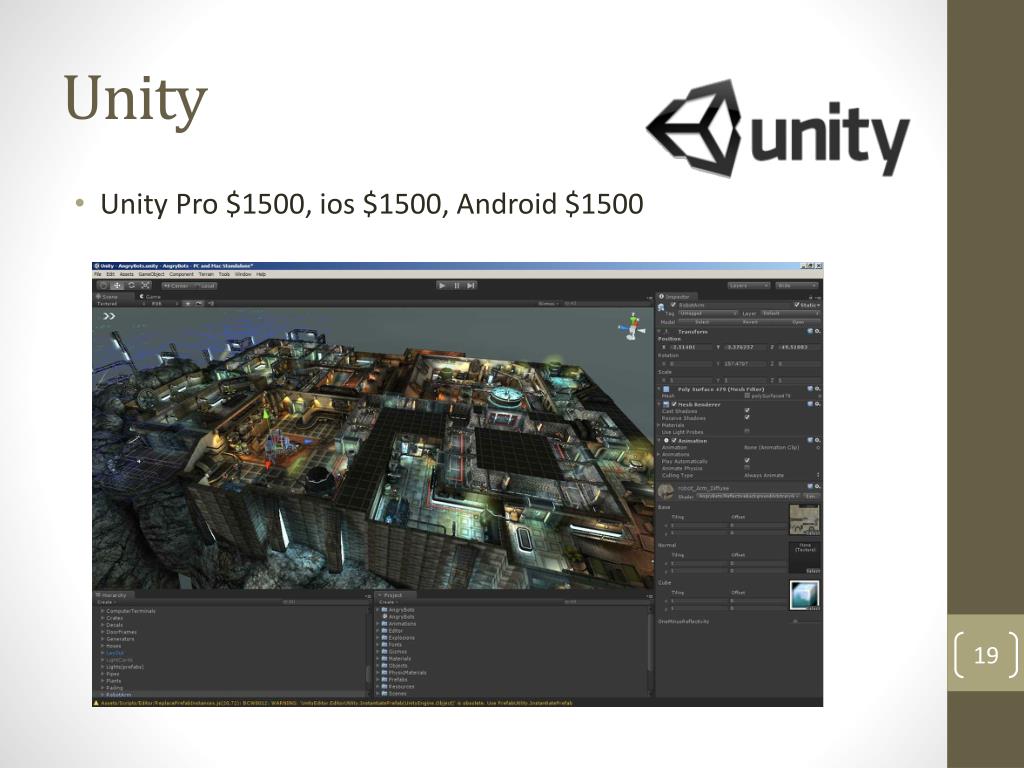This screenshot has width=1024, height=768.
Task: Click the Pause button in toolbar
Action: point(456,285)
